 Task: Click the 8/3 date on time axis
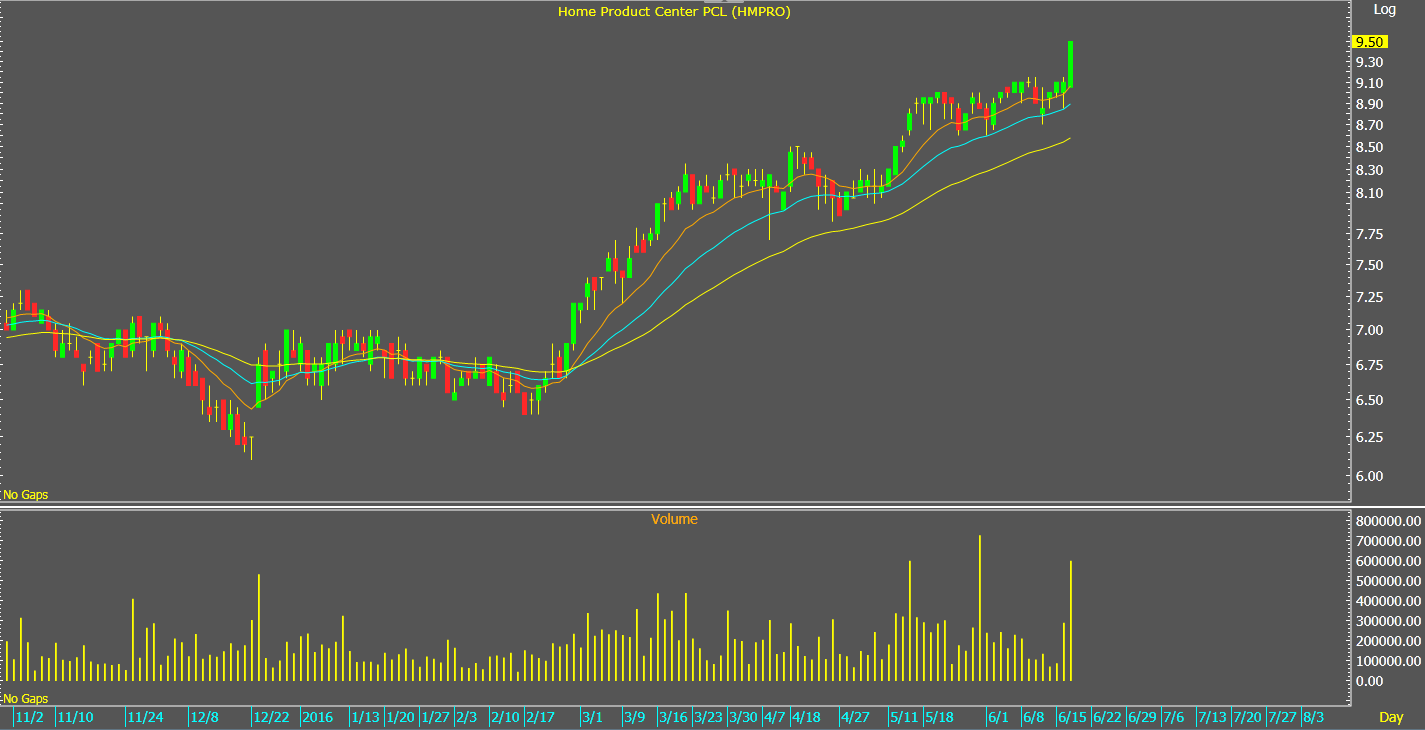coord(1313,717)
